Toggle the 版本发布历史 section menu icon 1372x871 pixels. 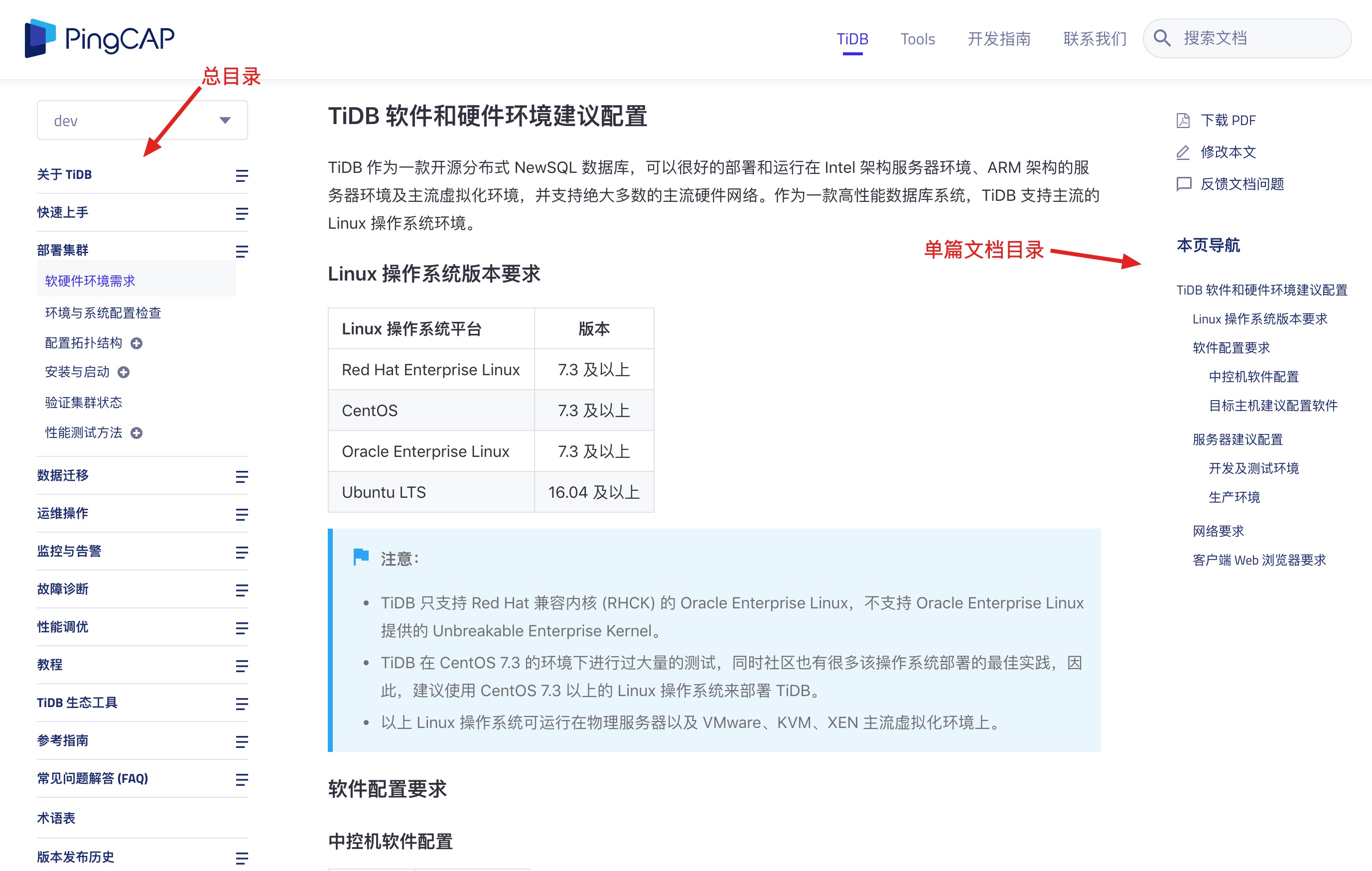pos(242,858)
